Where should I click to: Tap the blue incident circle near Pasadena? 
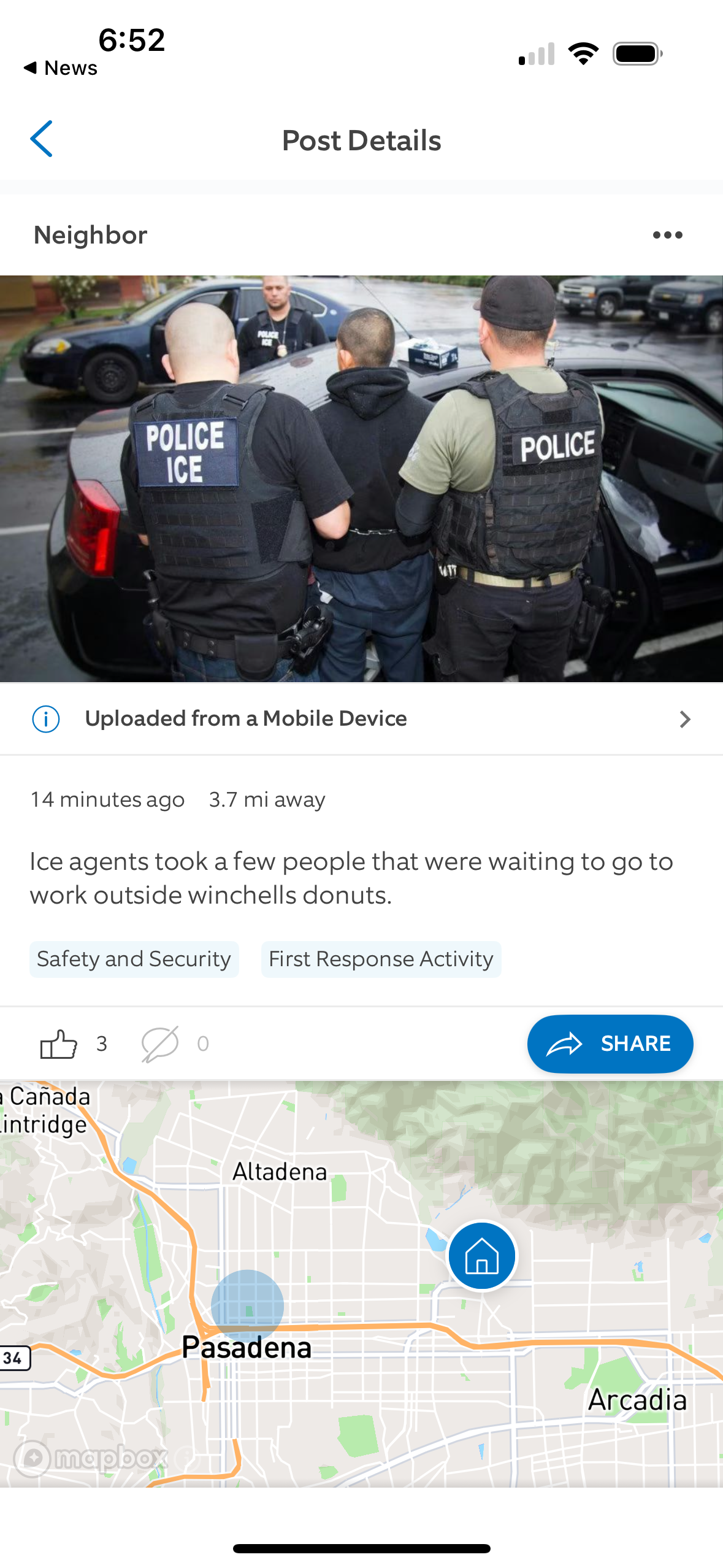coord(247,1305)
